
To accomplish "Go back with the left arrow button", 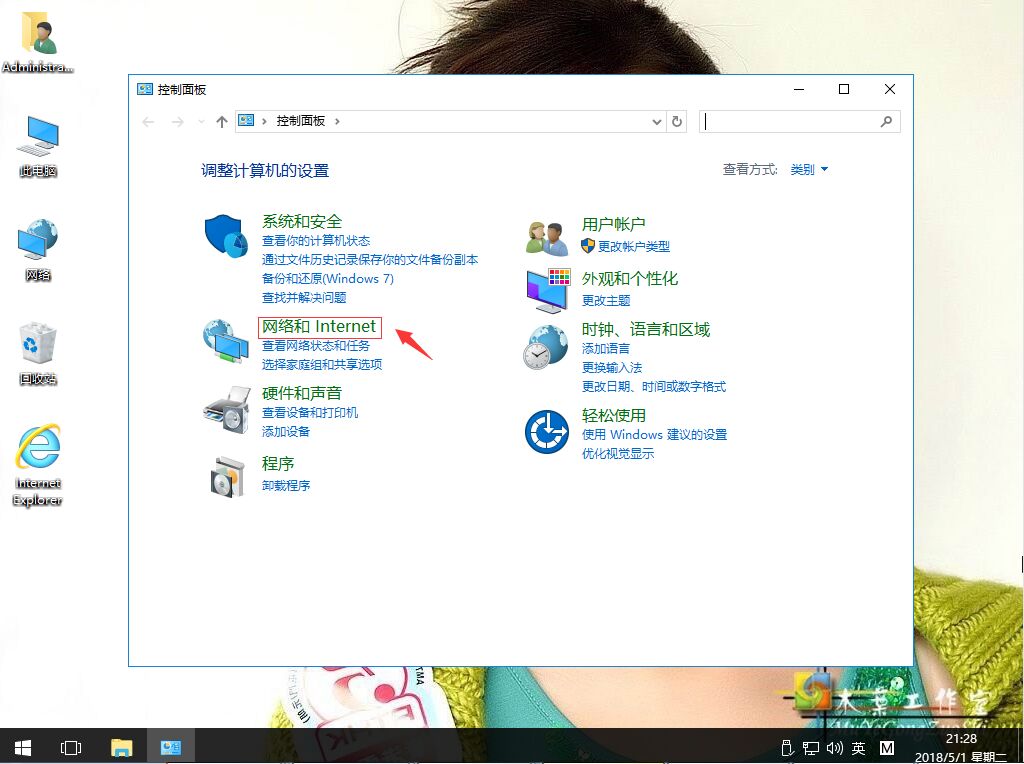I will 148,121.
